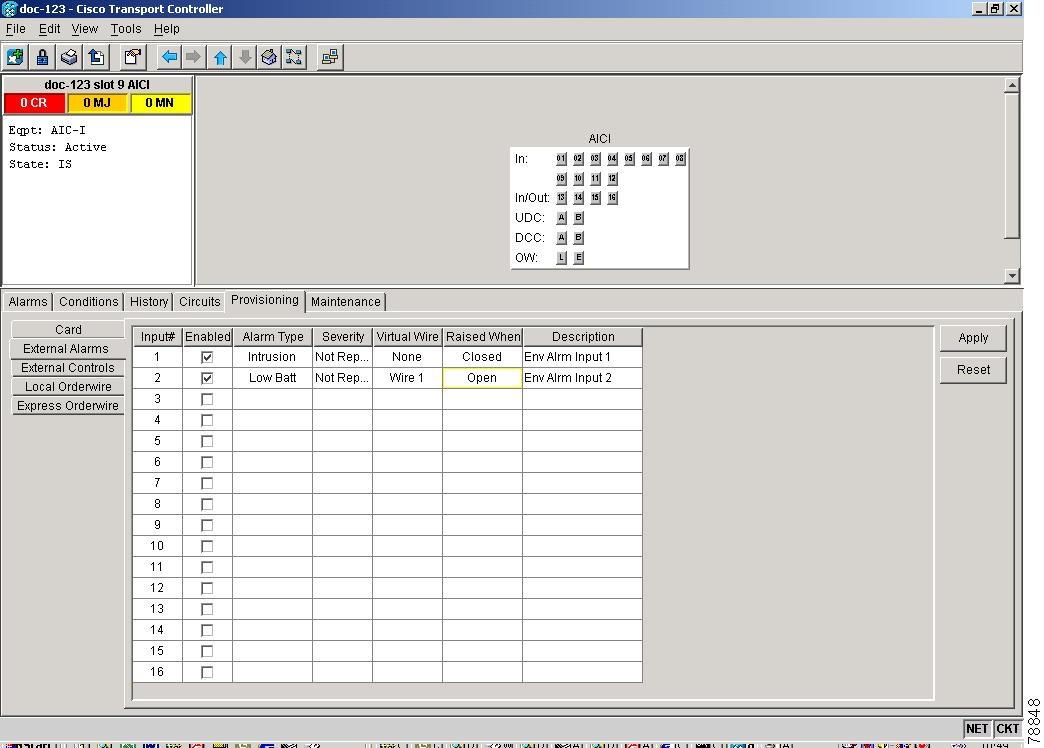Select input port 08 on AICI card
Image resolution: width=1044 pixels, height=748 pixels.
tap(680, 159)
